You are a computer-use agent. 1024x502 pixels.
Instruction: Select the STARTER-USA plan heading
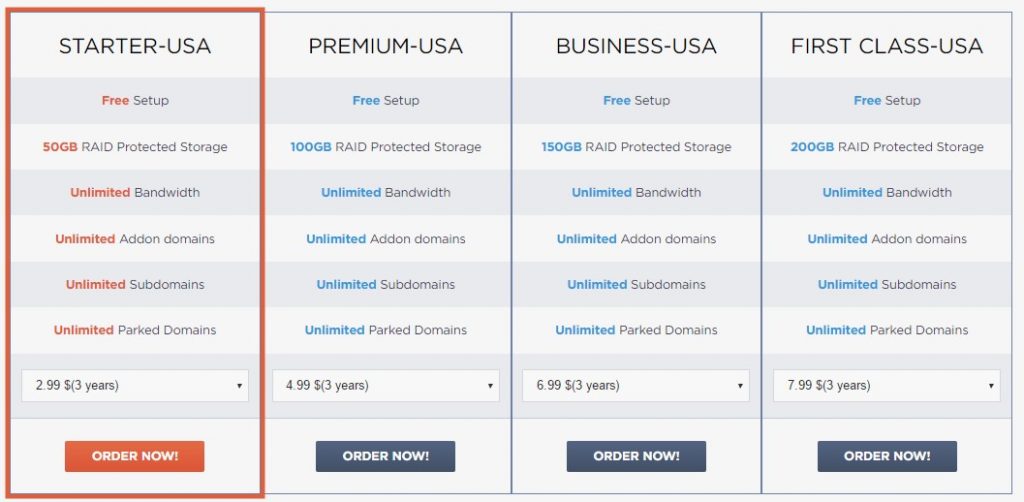pos(135,46)
